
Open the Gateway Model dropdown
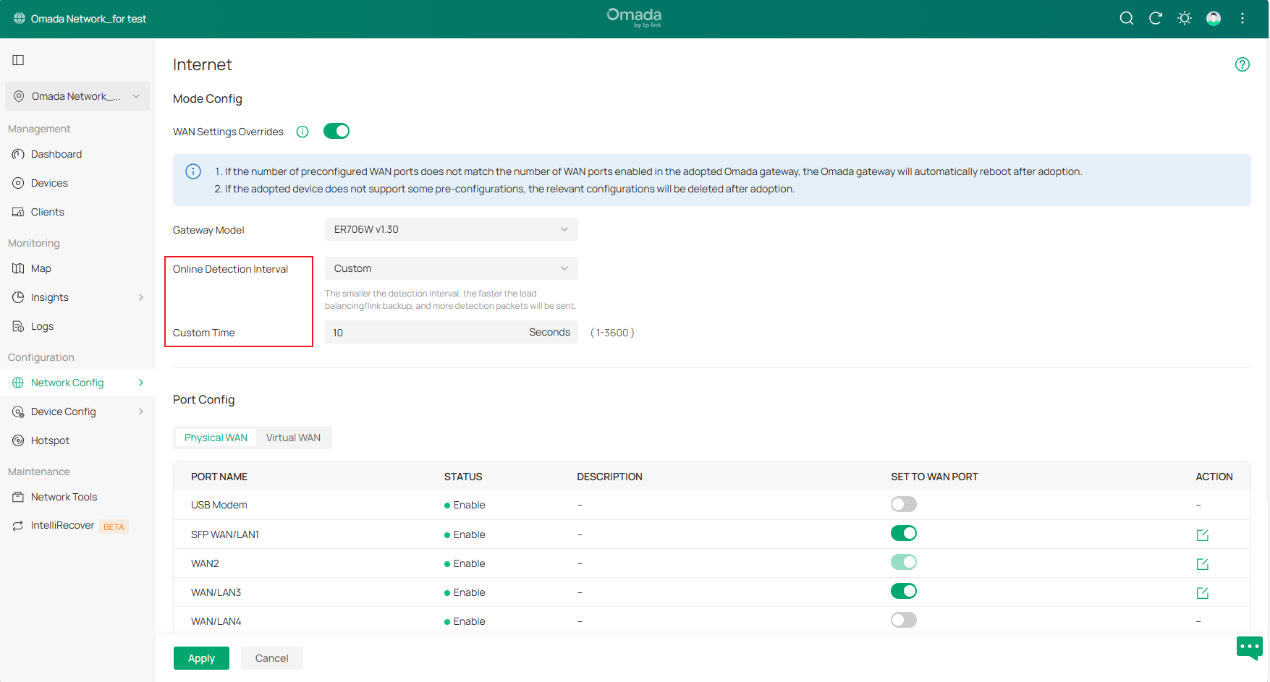[x=451, y=230]
